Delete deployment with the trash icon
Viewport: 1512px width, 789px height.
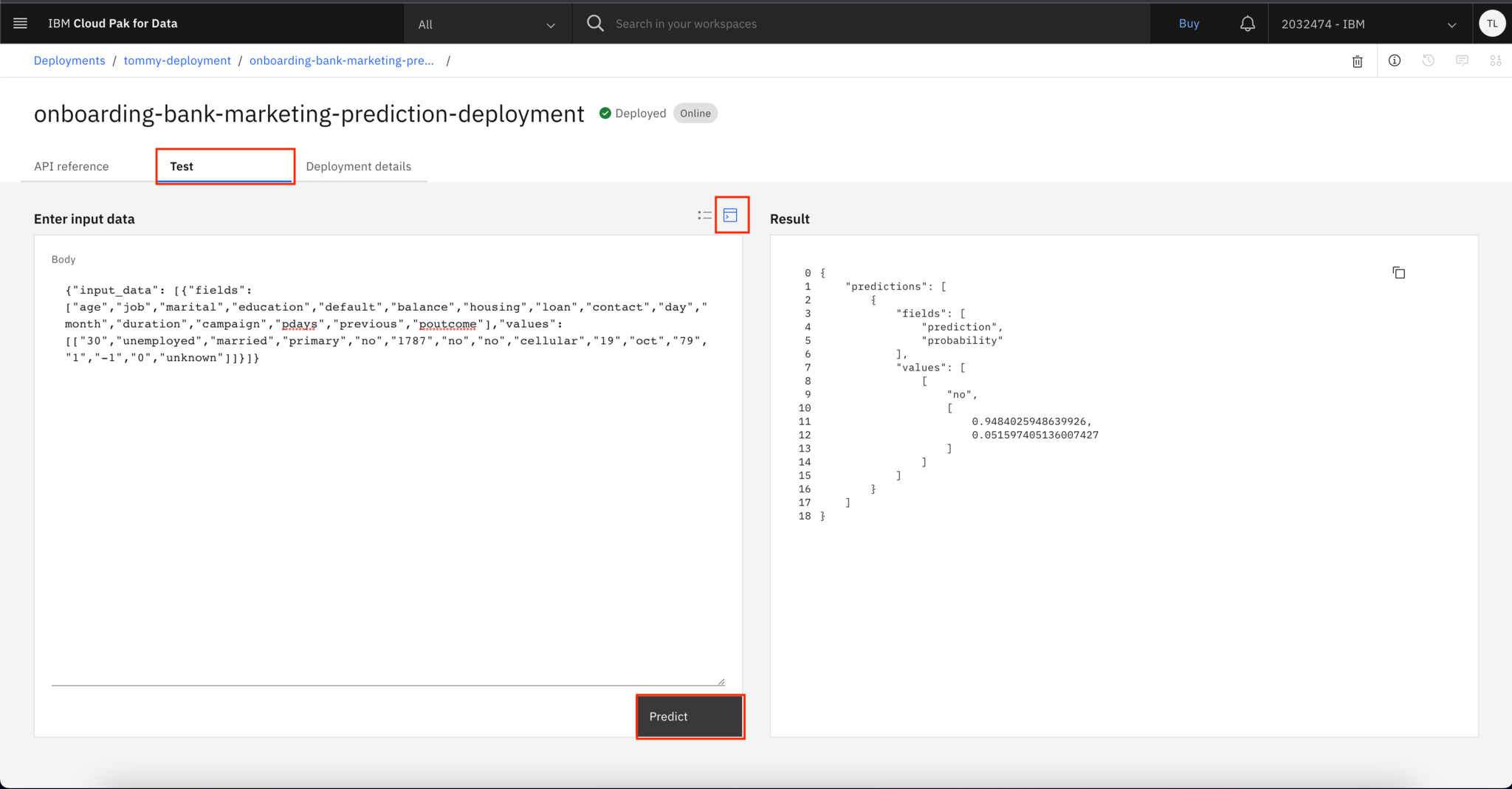point(1357,61)
